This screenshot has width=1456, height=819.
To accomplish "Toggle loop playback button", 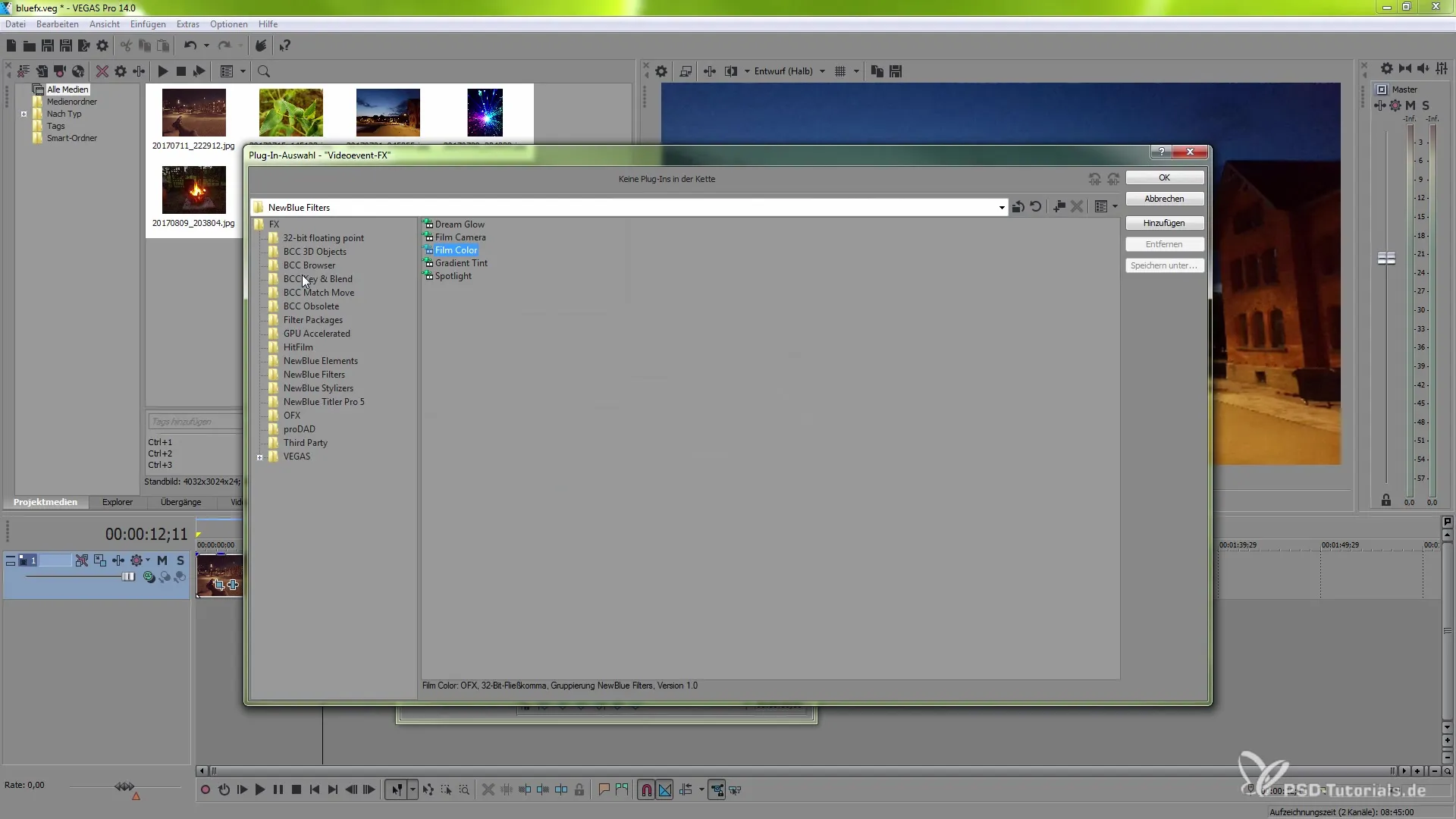I will coord(224,790).
